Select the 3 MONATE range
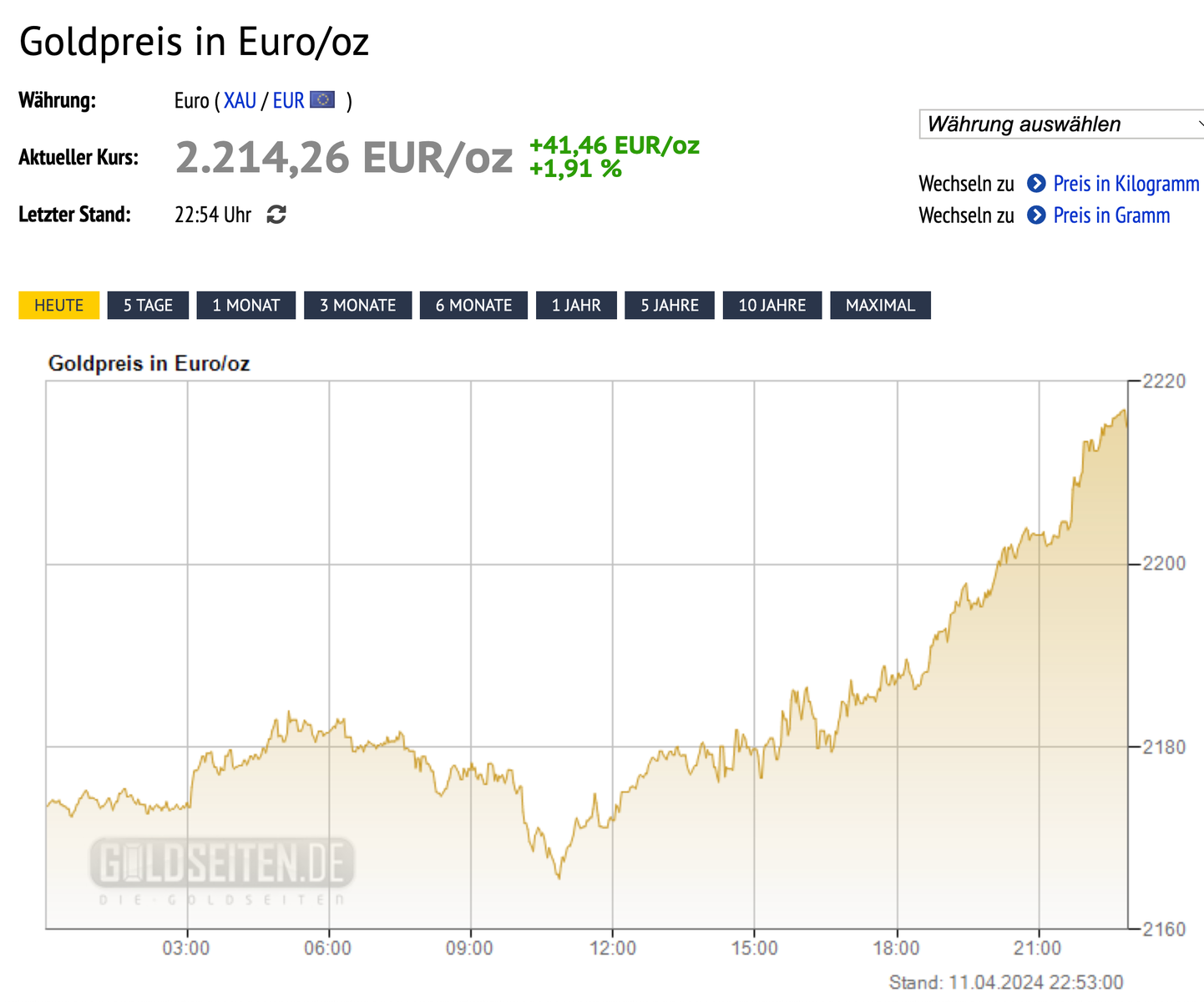Image resolution: width=1204 pixels, height=1002 pixels. point(357,306)
